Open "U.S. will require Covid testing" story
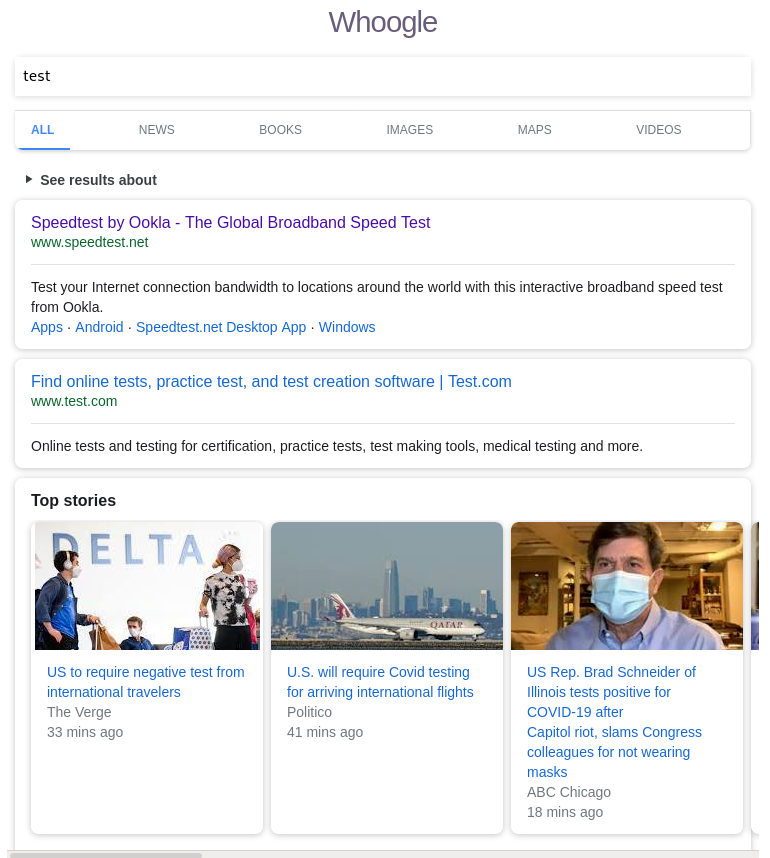 click(380, 682)
